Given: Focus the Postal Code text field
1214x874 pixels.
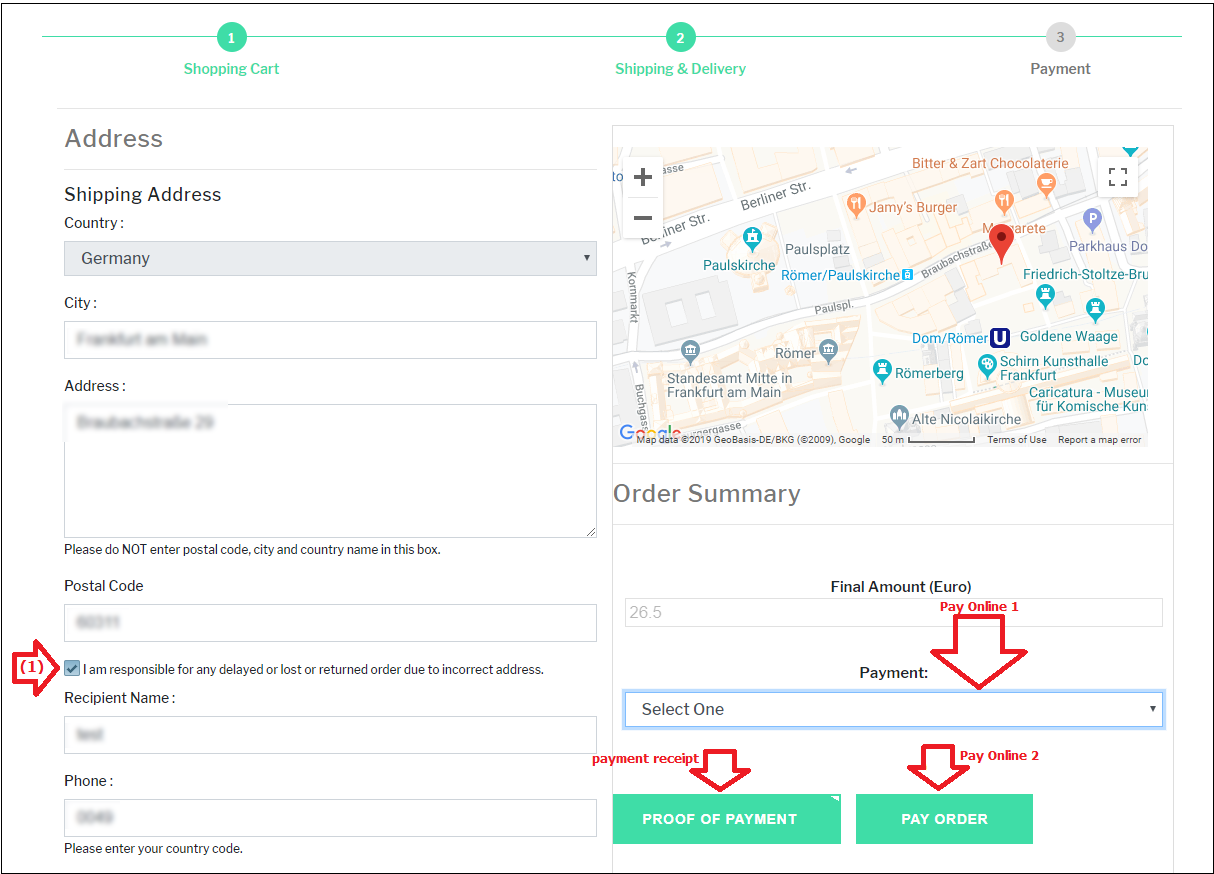Looking at the screenshot, I should pos(330,623).
